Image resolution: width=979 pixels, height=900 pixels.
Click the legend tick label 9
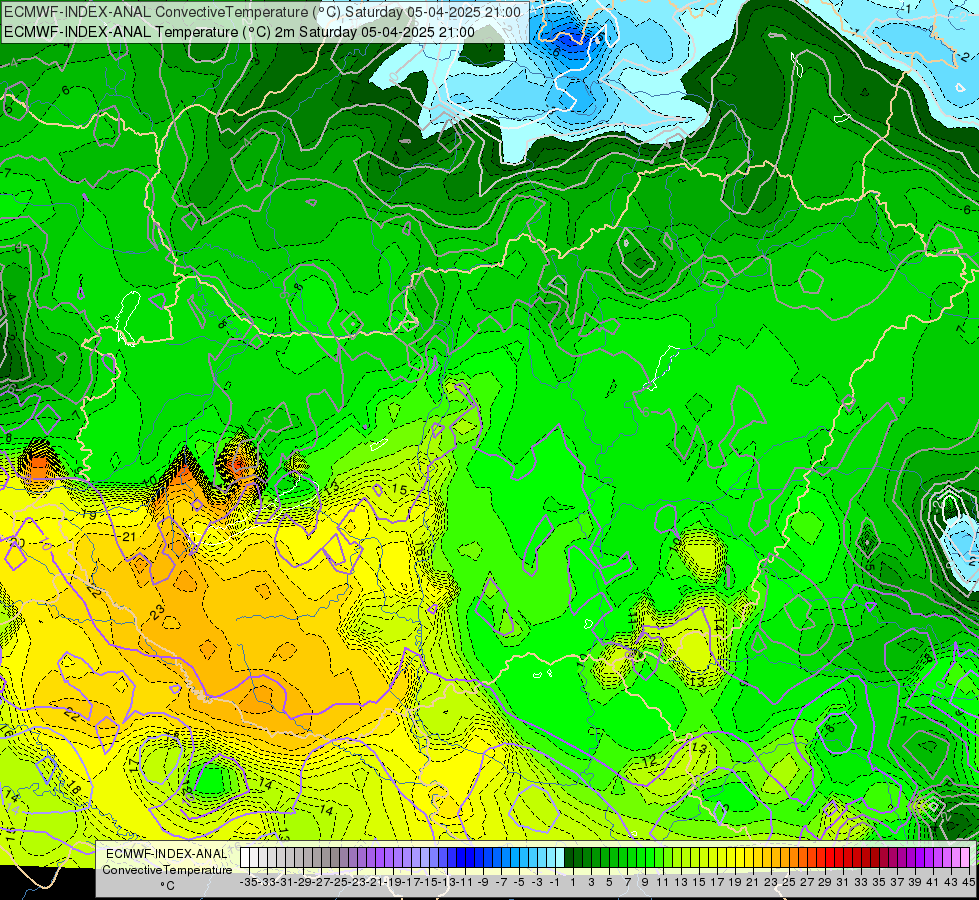point(644,882)
